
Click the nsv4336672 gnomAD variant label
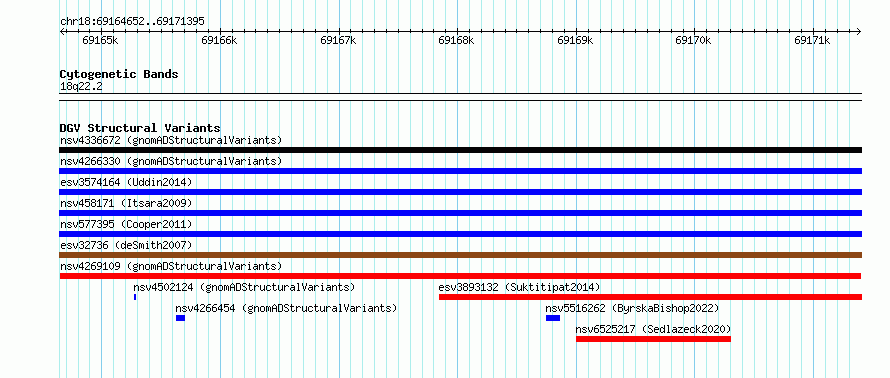(171, 140)
